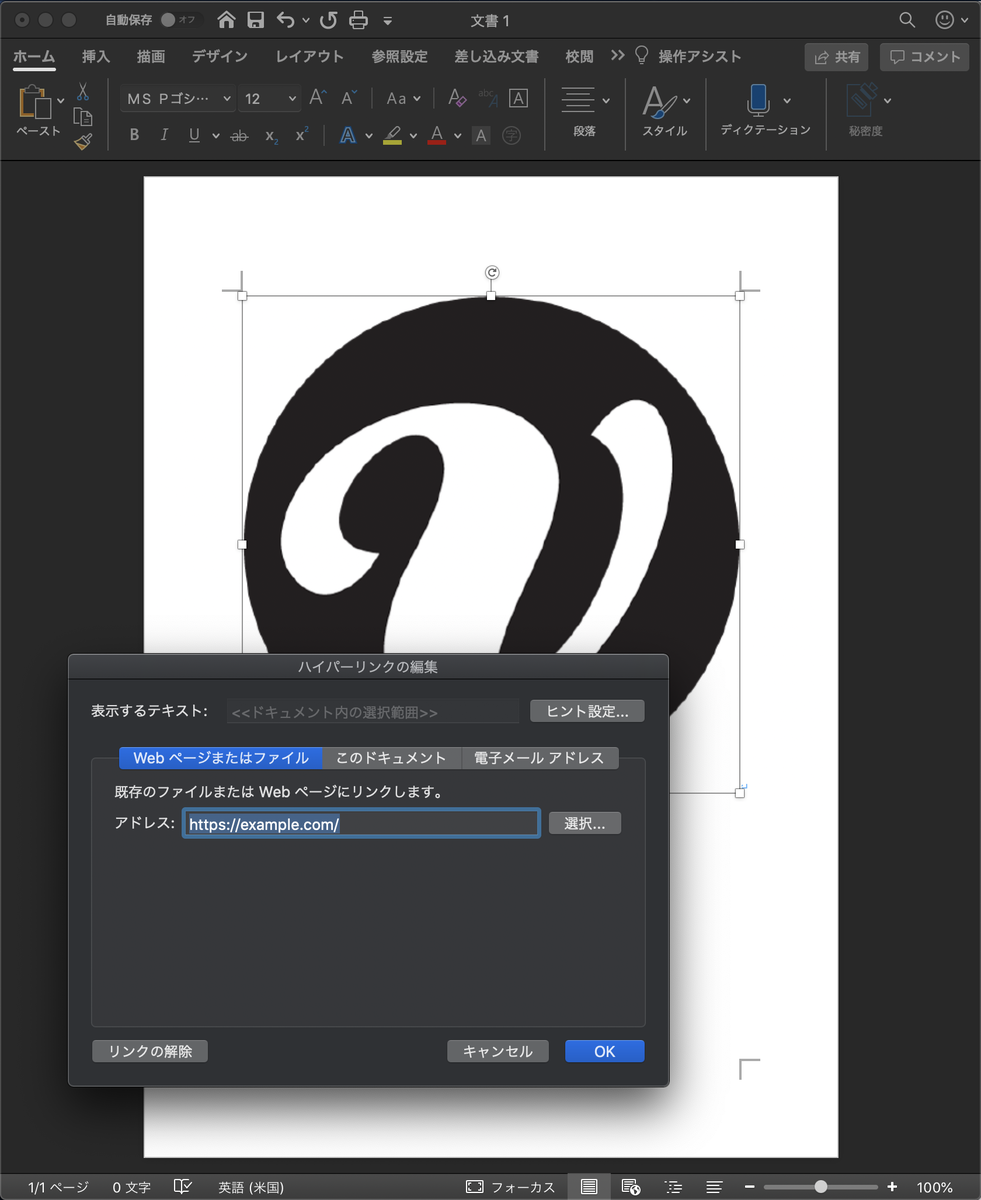Open the 描画 ribbon tab
This screenshot has height=1200, width=981.
click(x=151, y=56)
